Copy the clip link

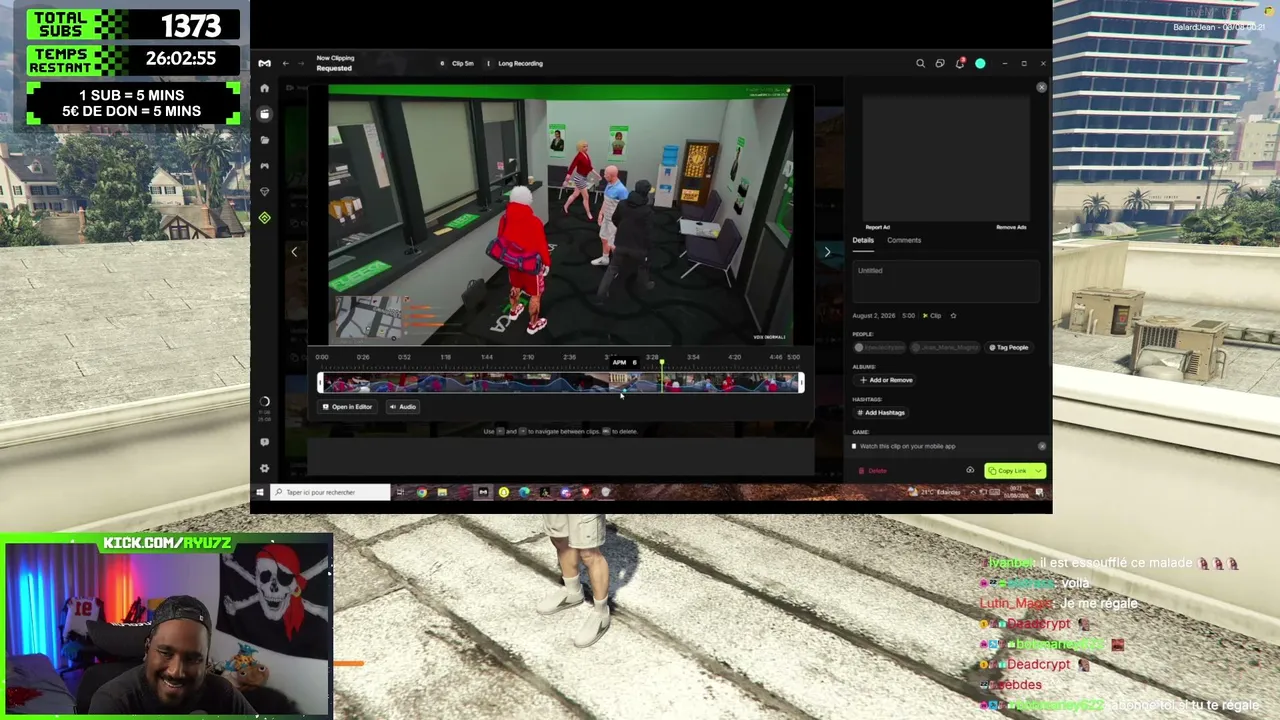pyautogui.click(x=1008, y=471)
